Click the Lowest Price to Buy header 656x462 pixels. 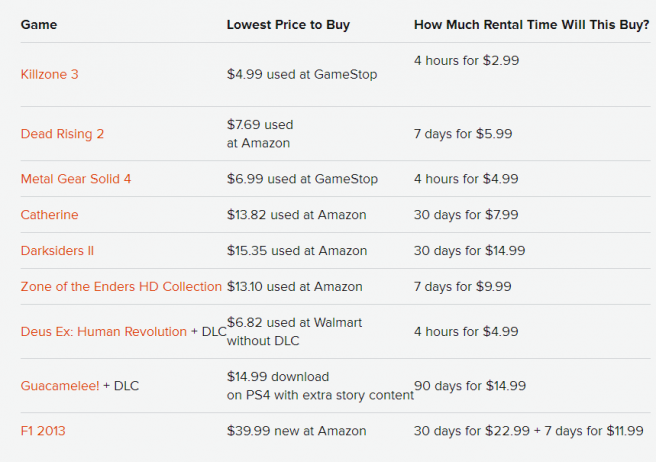(288, 24)
